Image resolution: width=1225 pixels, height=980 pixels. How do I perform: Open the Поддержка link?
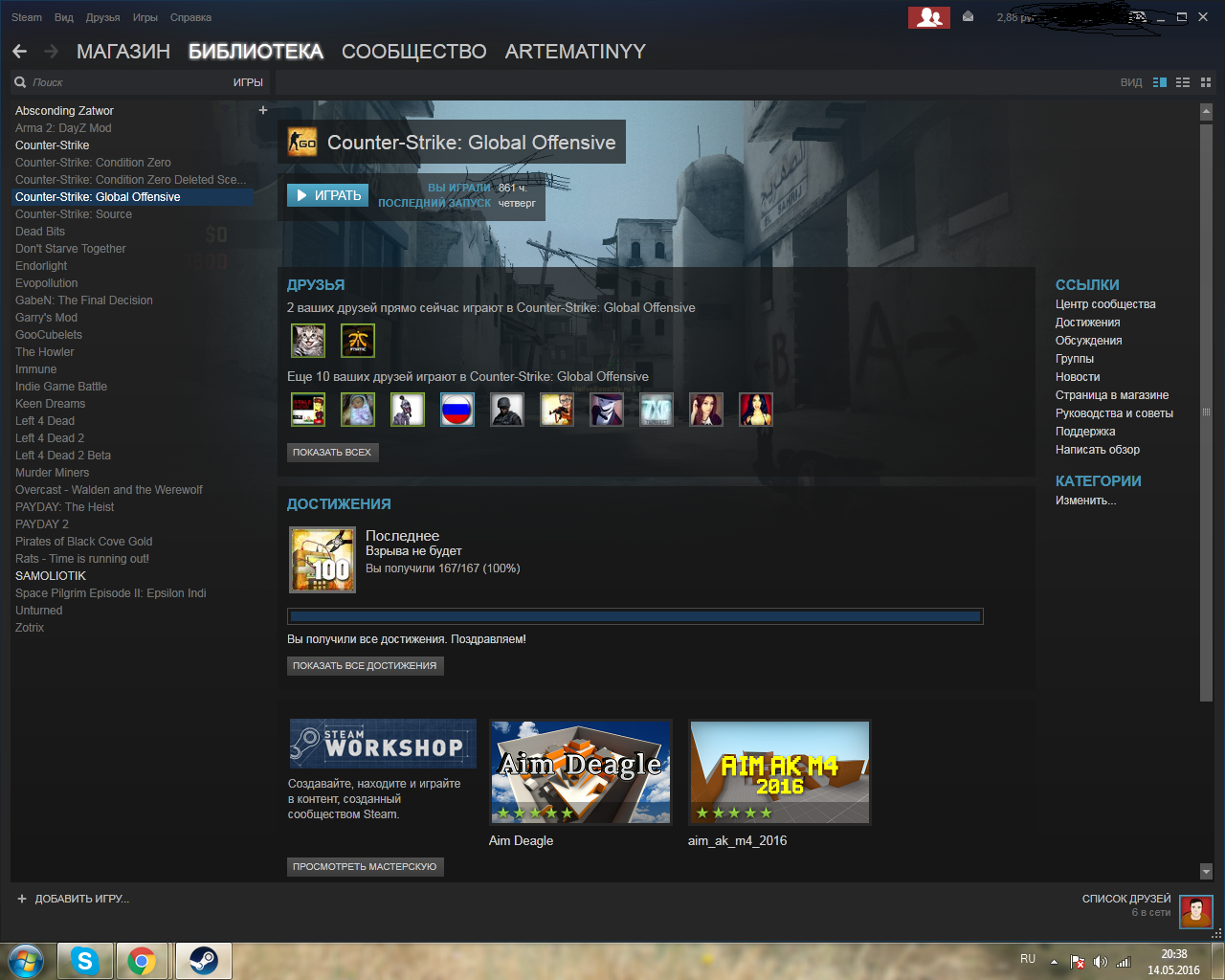pyautogui.click(x=1085, y=432)
